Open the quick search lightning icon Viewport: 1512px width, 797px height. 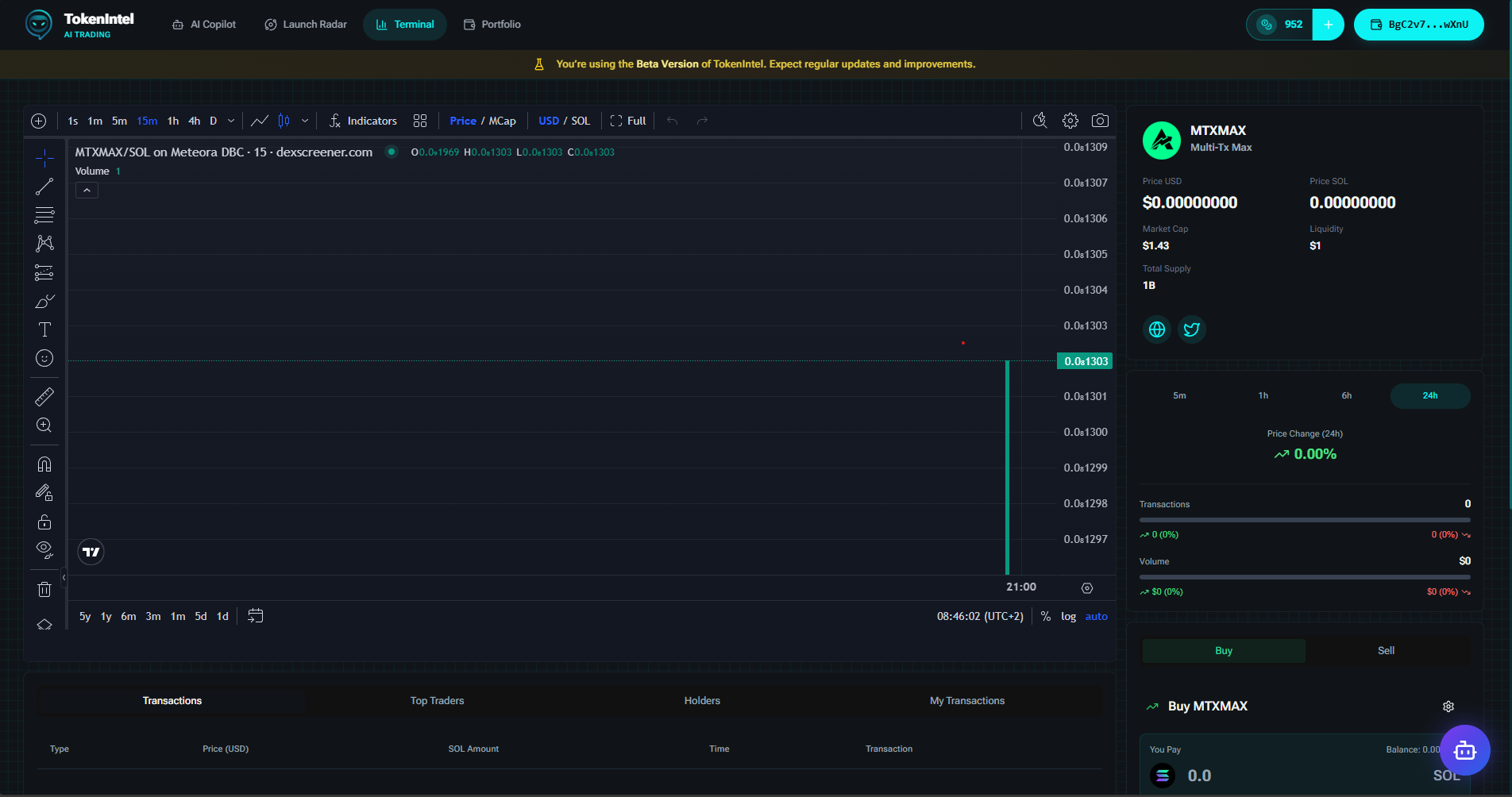point(1040,121)
